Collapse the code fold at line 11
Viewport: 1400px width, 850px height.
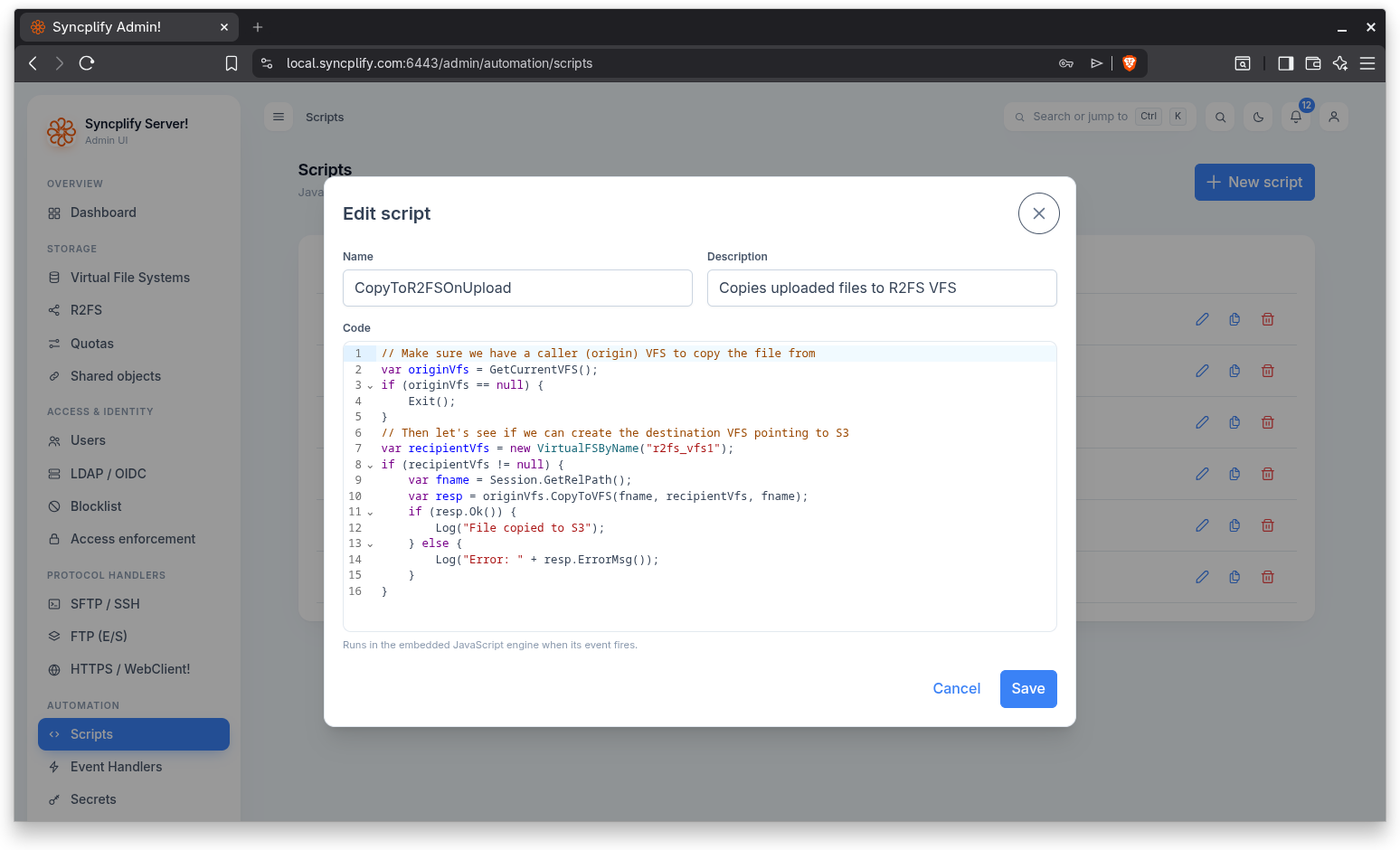click(x=370, y=513)
